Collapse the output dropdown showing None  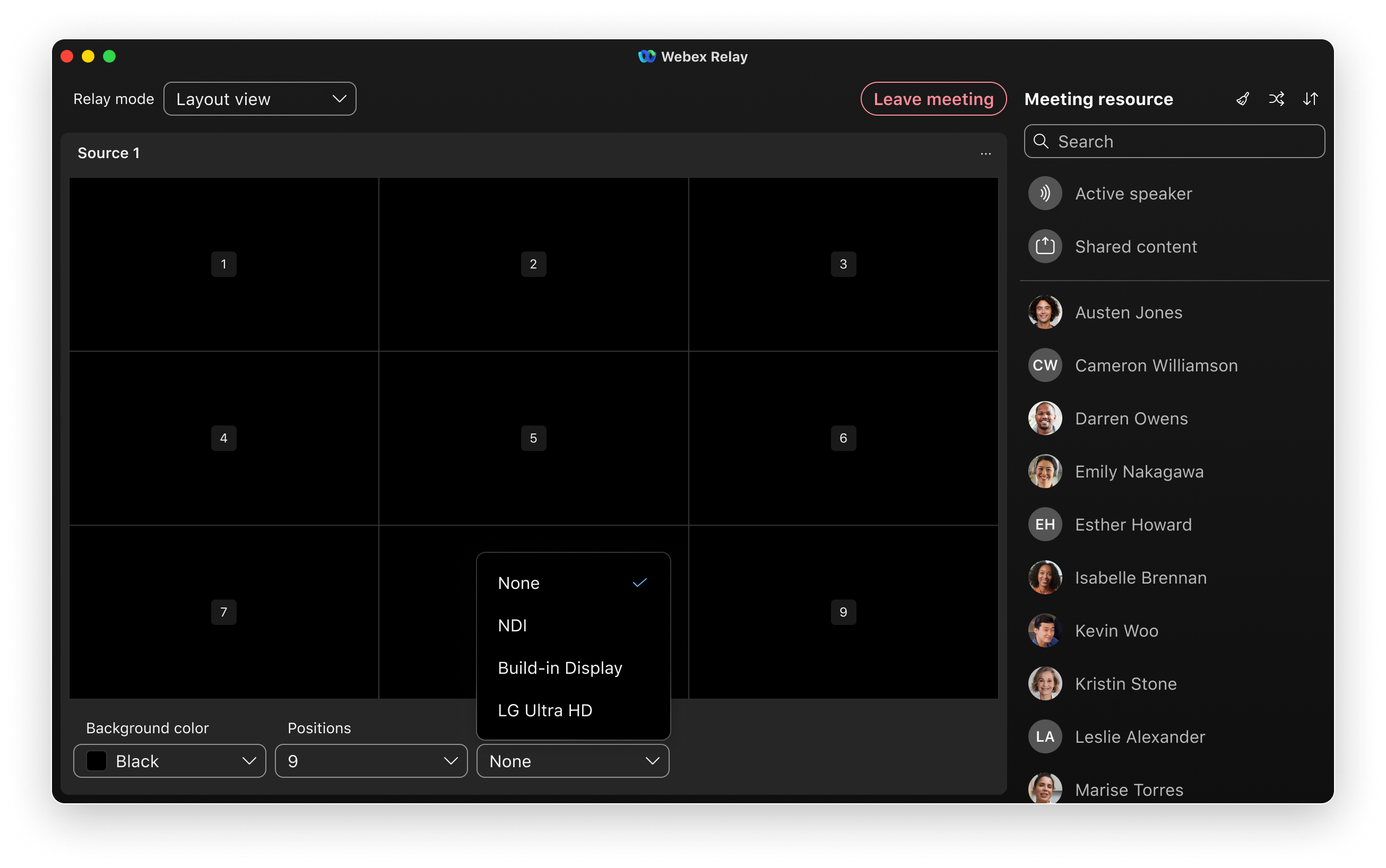(573, 761)
